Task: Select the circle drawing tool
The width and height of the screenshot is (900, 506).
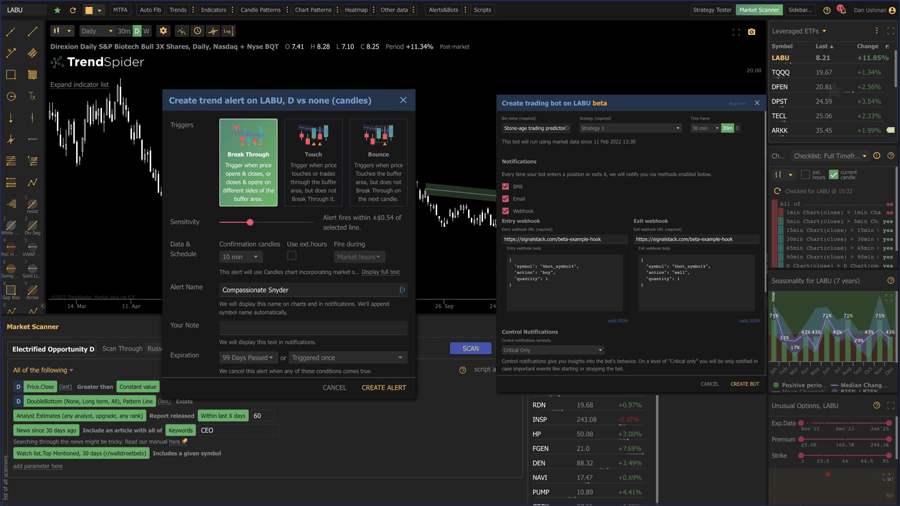Action: click(x=11, y=96)
